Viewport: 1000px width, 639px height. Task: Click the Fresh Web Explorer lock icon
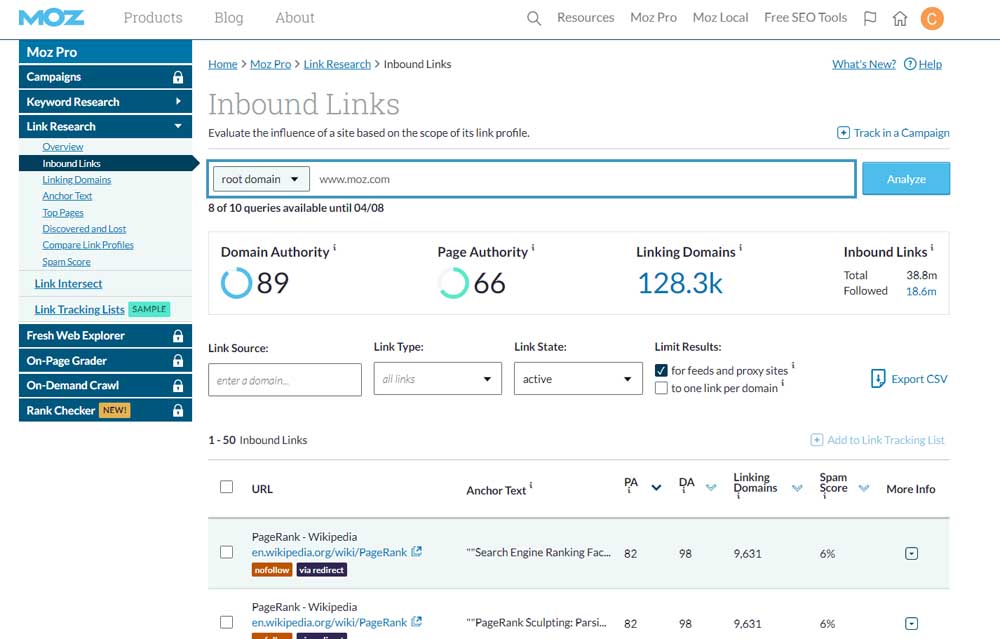point(178,336)
